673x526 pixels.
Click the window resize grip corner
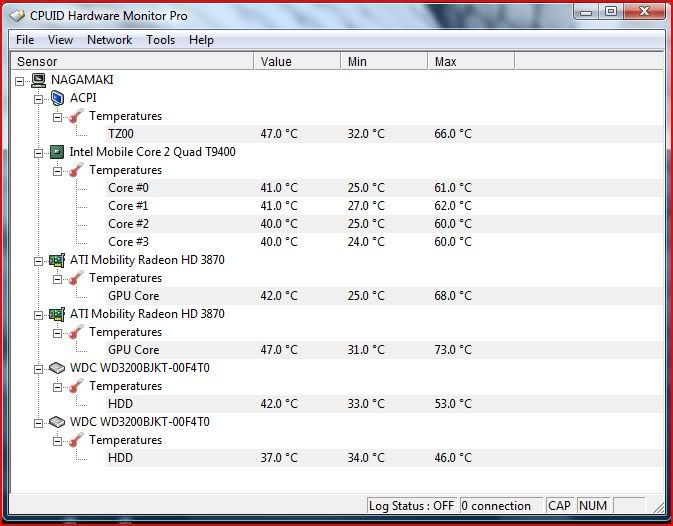coord(659,508)
